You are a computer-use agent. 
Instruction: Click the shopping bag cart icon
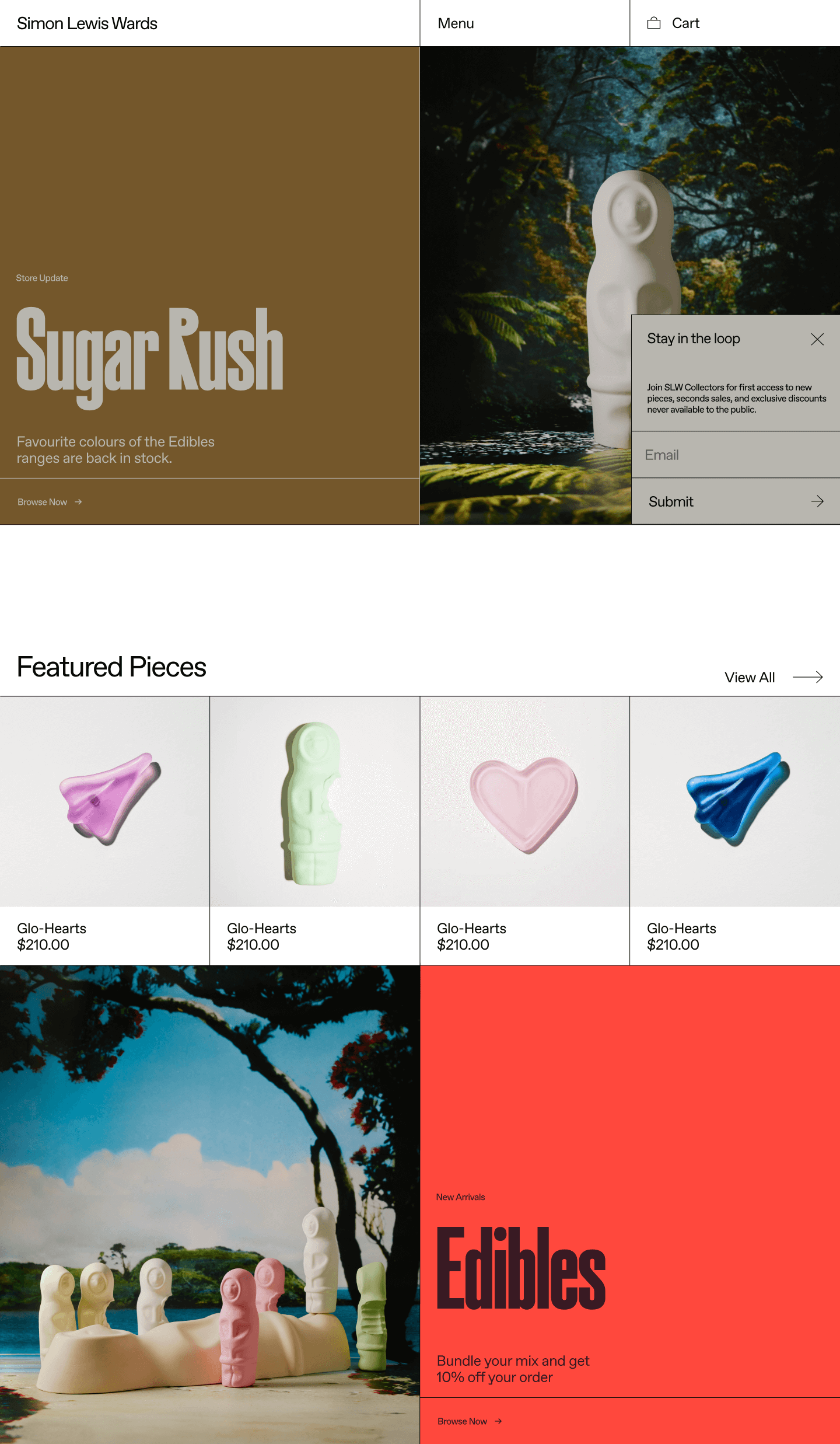(654, 23)
